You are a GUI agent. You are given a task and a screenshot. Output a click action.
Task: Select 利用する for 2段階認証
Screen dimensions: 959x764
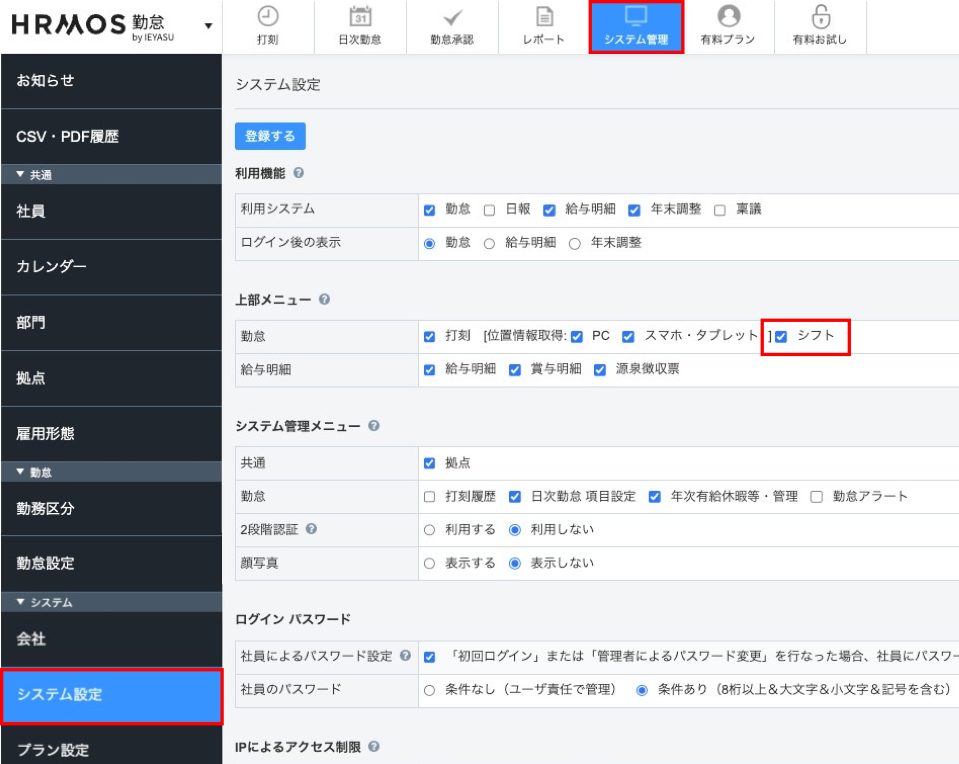tap(430, 530)
